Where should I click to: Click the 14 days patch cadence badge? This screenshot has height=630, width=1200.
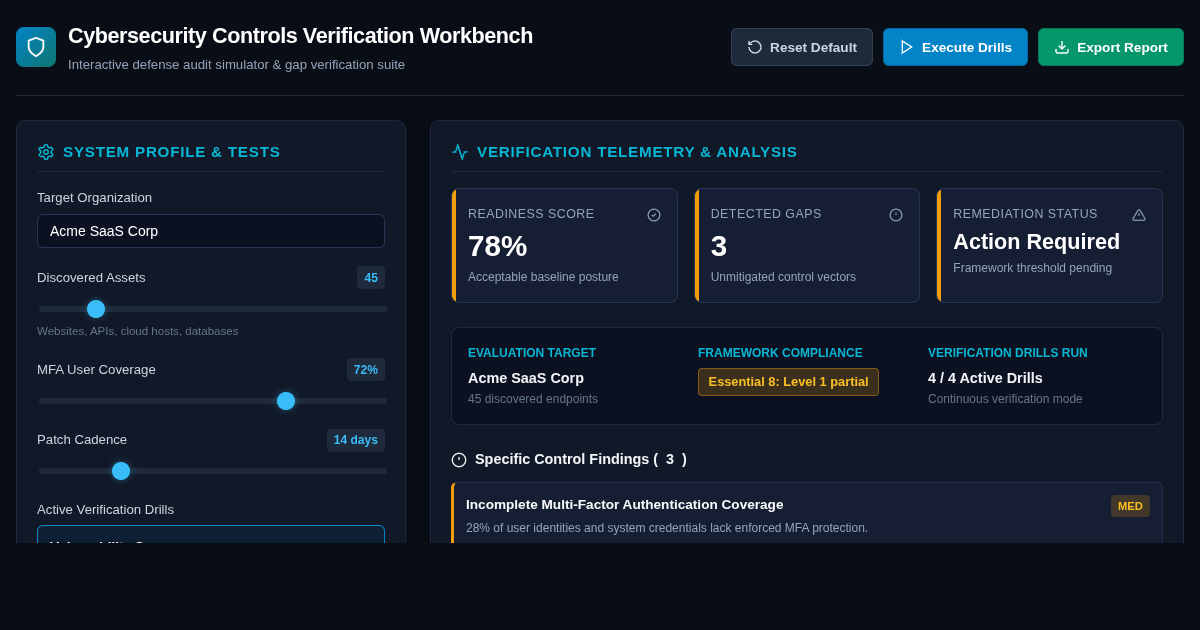(356, 440)
